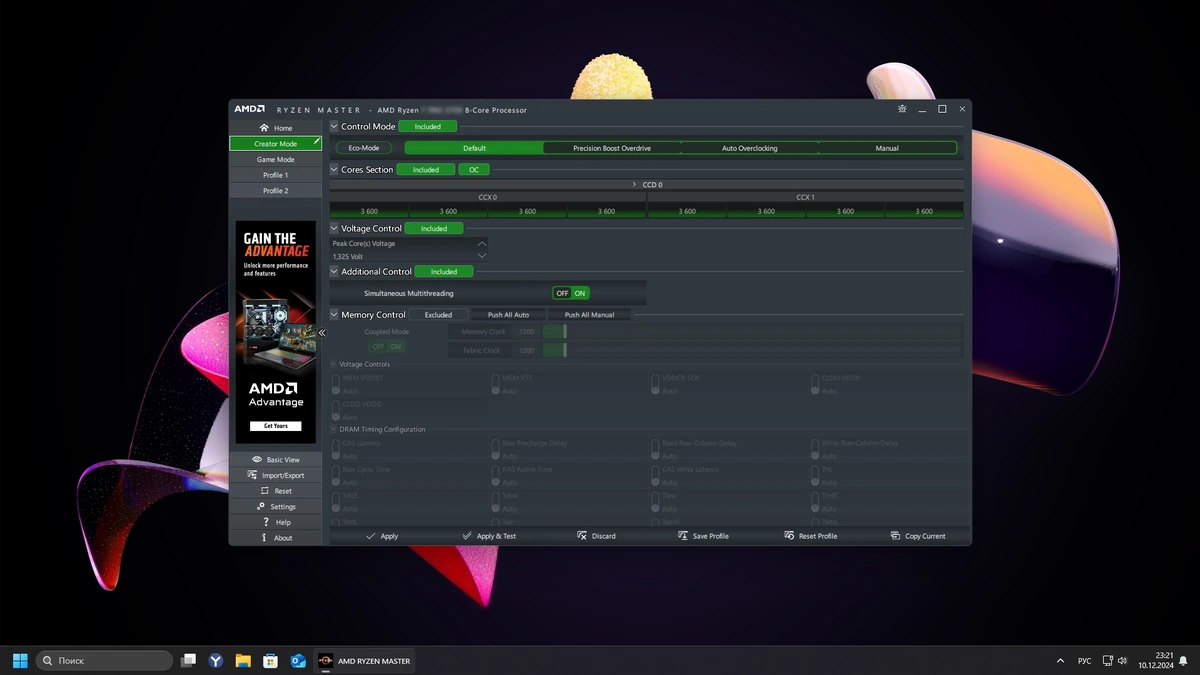This screenshot has width=1200, height=675.
Task: Collapse the Memory Control section
Action: [335, 315]
